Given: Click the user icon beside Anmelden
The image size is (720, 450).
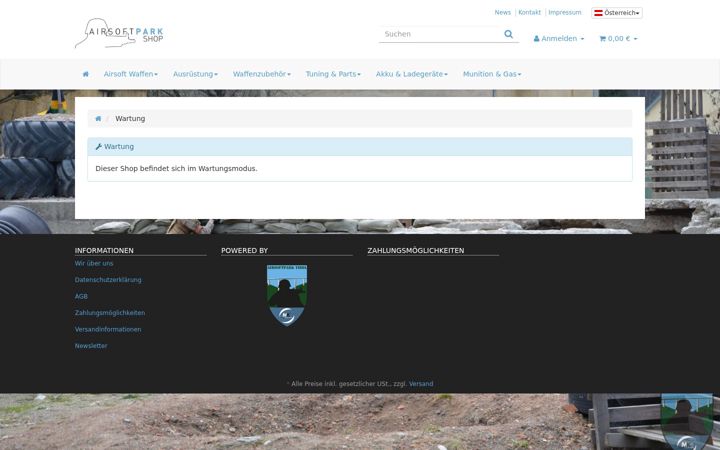Looking at the screenshot, I should (536, 39).
